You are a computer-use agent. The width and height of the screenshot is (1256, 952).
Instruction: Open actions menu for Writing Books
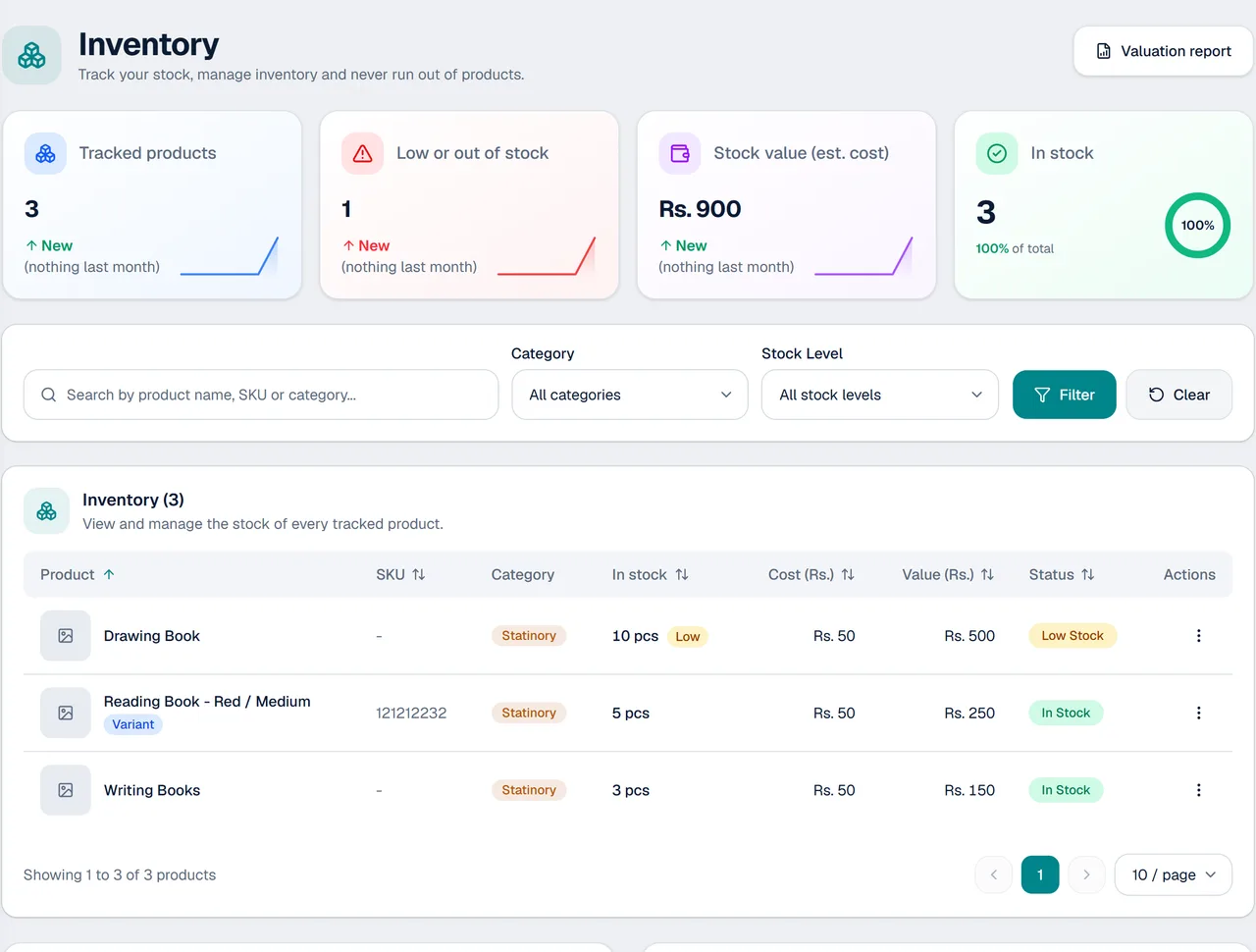click(1198, 790)
